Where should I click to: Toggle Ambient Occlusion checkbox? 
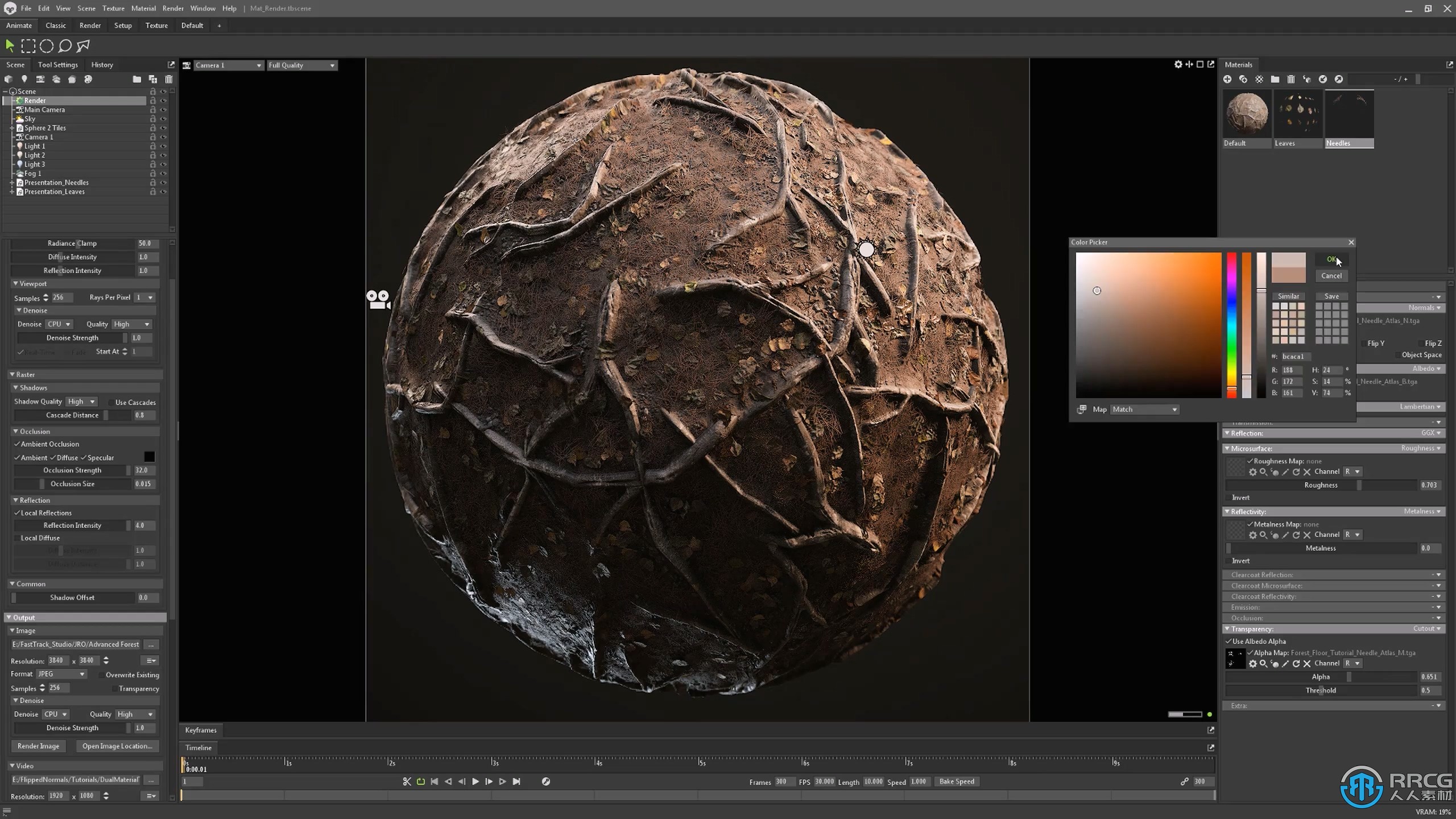[x=17, y=444]
